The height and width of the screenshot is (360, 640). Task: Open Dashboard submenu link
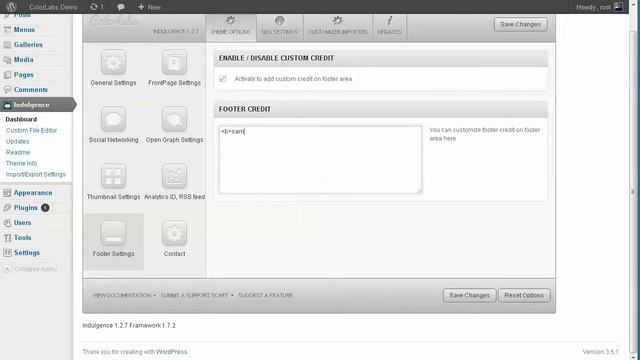tap(21, 119)
